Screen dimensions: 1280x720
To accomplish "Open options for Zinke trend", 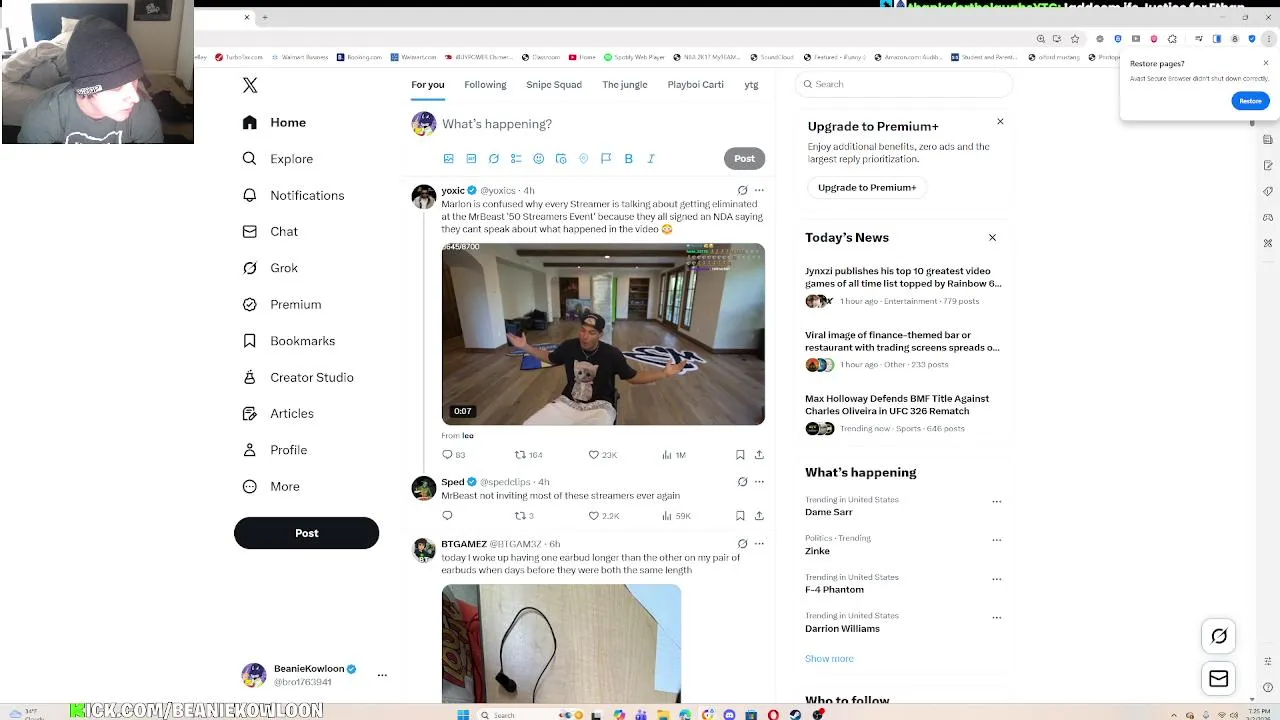I will (x=996, y=540).
